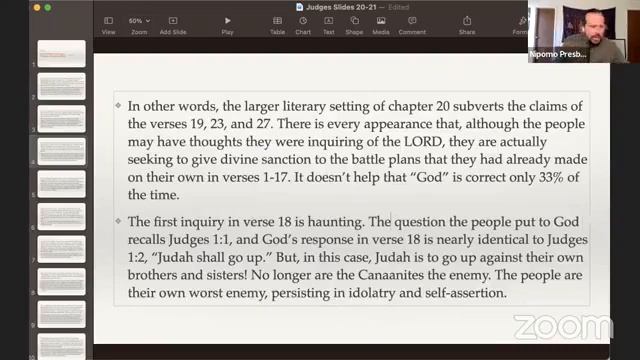Open the View sidebar options
The image size is (640, 360).
click(109, 25)
